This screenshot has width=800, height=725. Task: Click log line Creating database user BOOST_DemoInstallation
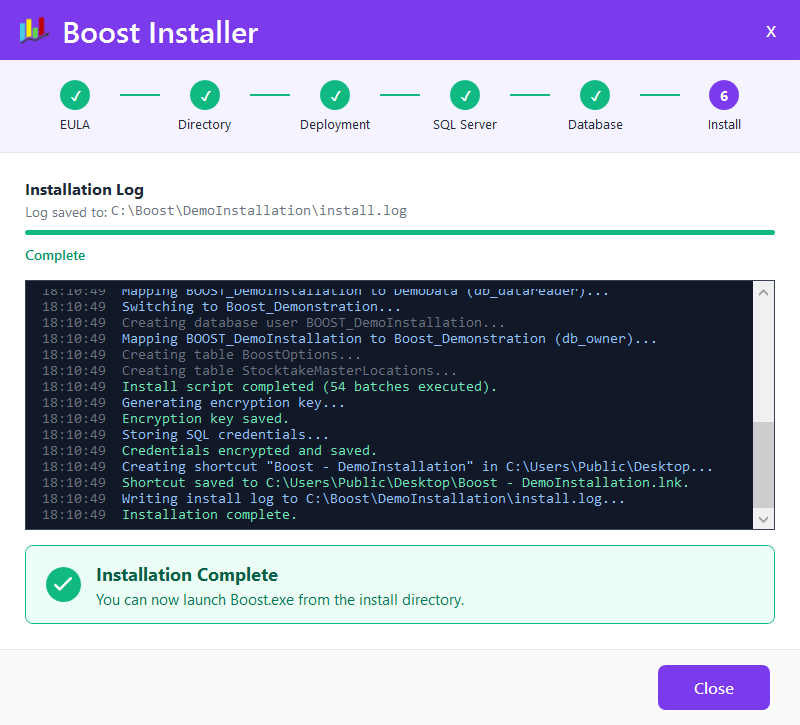pos(313,322)
